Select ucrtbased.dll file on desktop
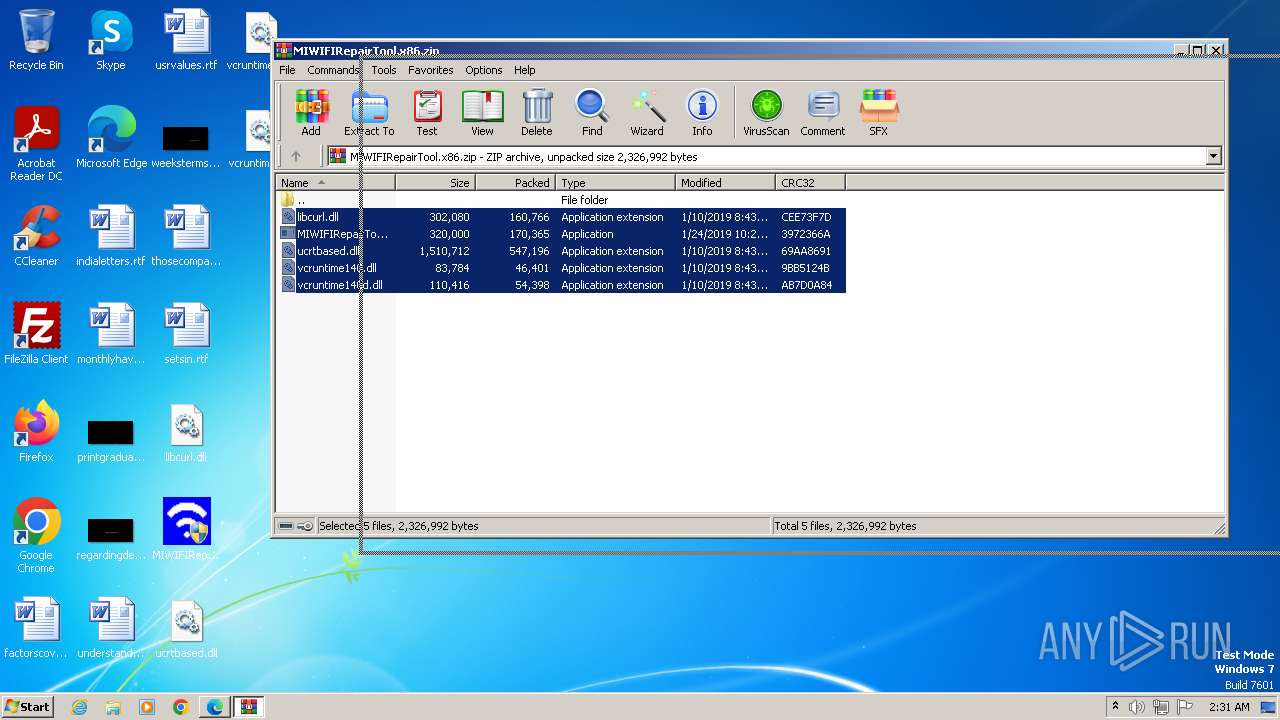This screenshot has width=1280, height=720. [x=186, y=628]
